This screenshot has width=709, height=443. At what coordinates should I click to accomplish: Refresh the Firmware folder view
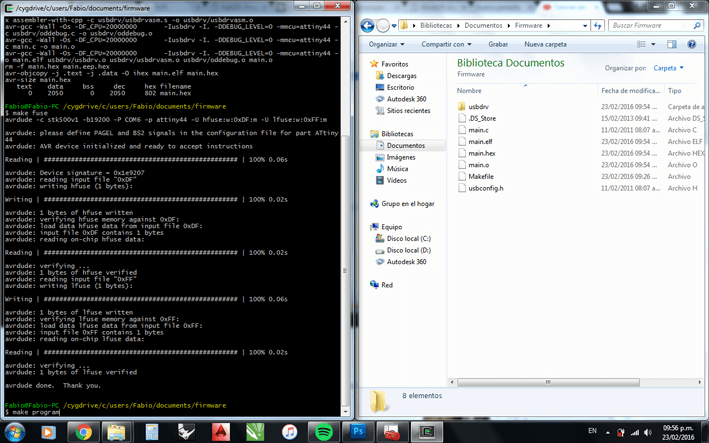pos(598,26)
